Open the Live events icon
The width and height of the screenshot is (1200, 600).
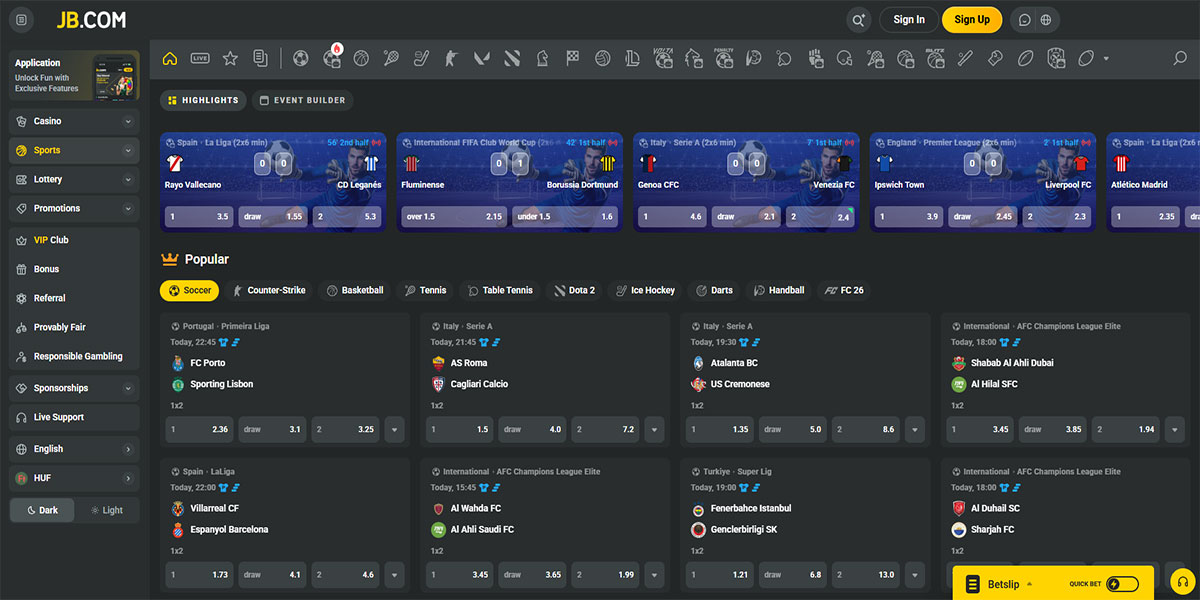pyautogui.click(x=200, y=59)
